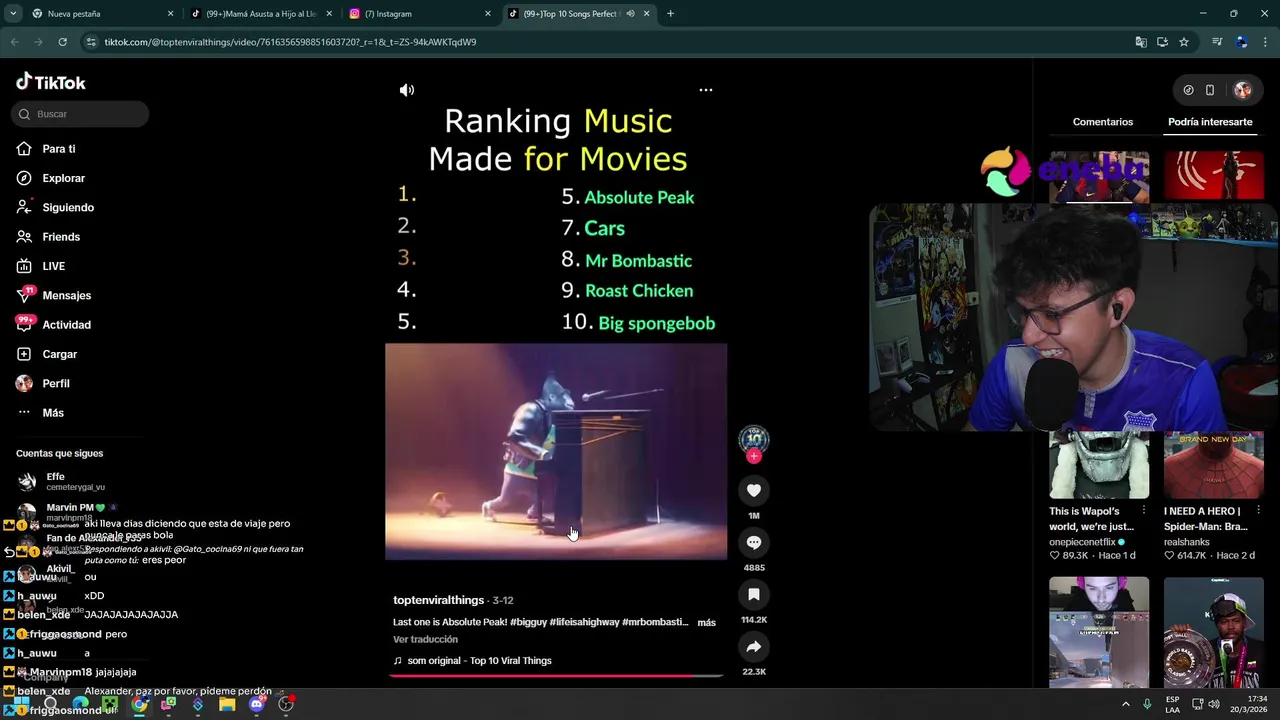
Task: Open the video comments bubble icon
Action: click(x=754, y=542)
